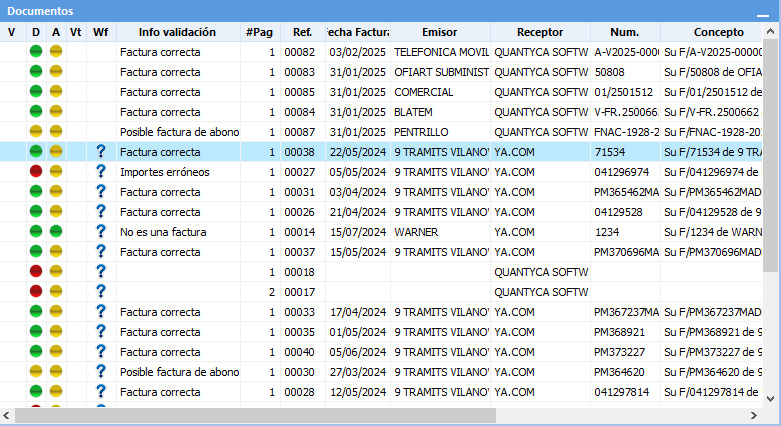
Task: Click green D status icon for Ref 00082
Action: [x=36, y=51]
